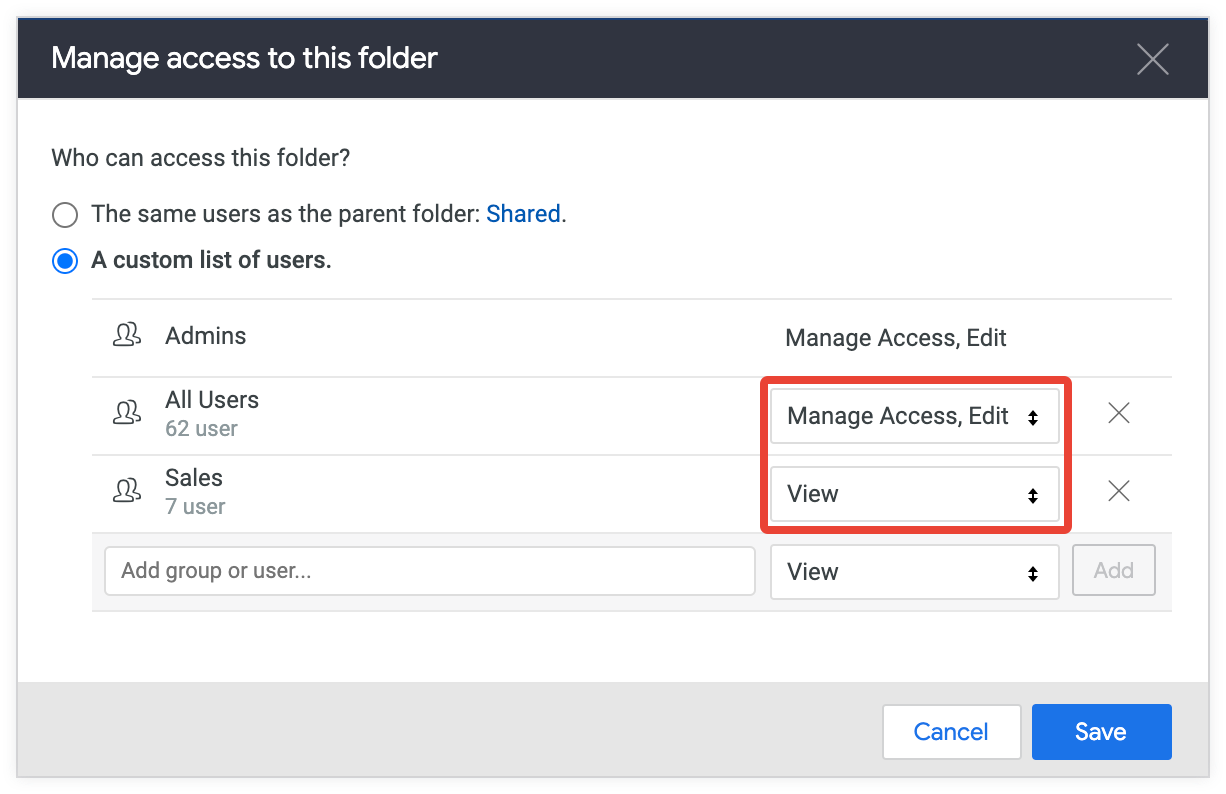Select same users as parent folder option
Image resolution: width=1226 pixels, height=794 pixels.
[65, 214]
